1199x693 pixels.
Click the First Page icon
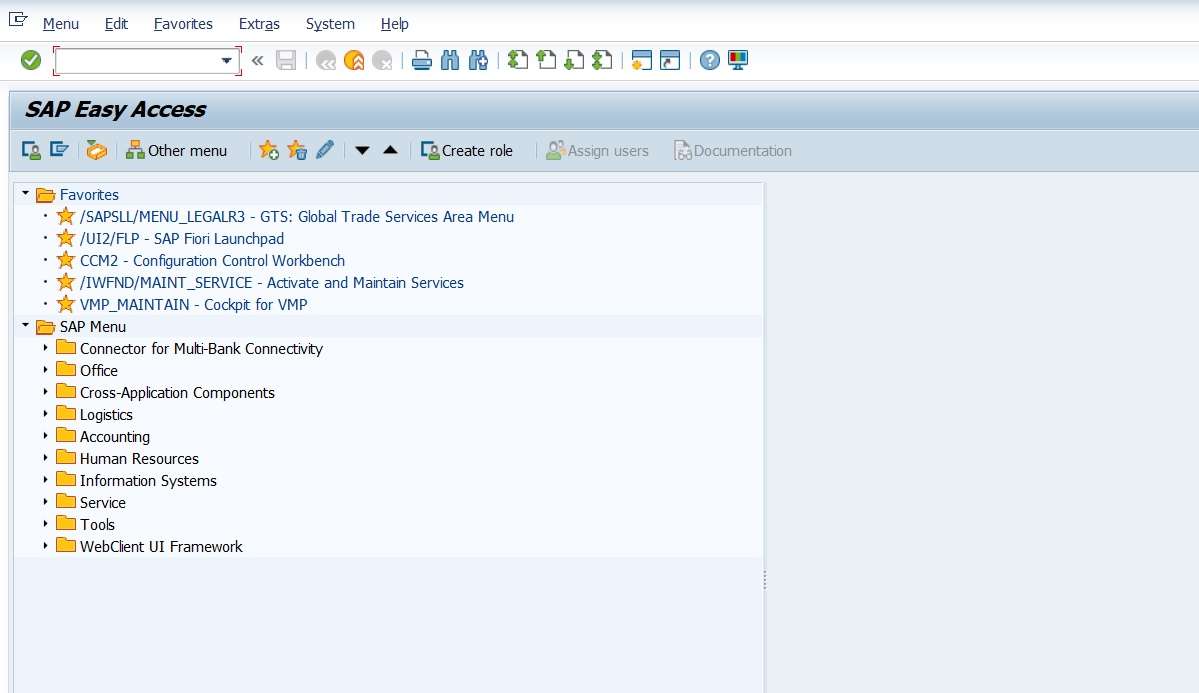click(x=518, y=60)
